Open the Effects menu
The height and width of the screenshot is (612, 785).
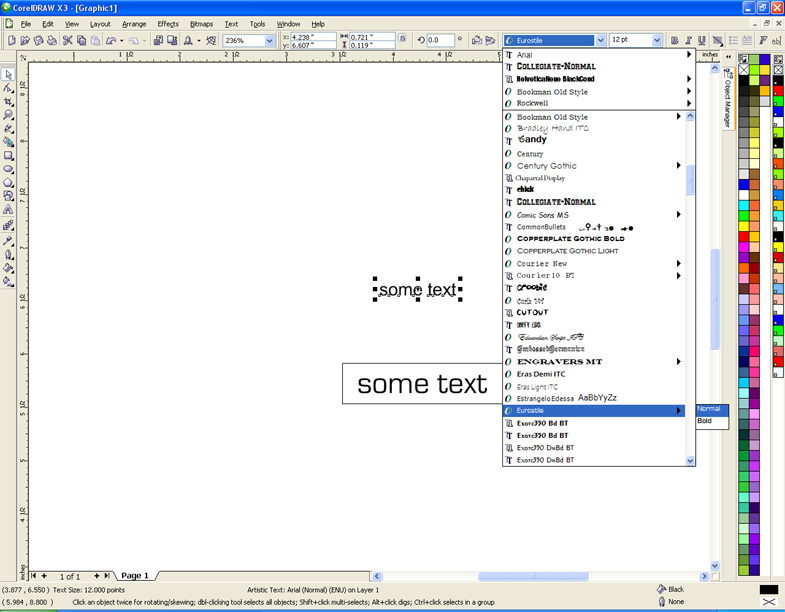tap(168, 24)
